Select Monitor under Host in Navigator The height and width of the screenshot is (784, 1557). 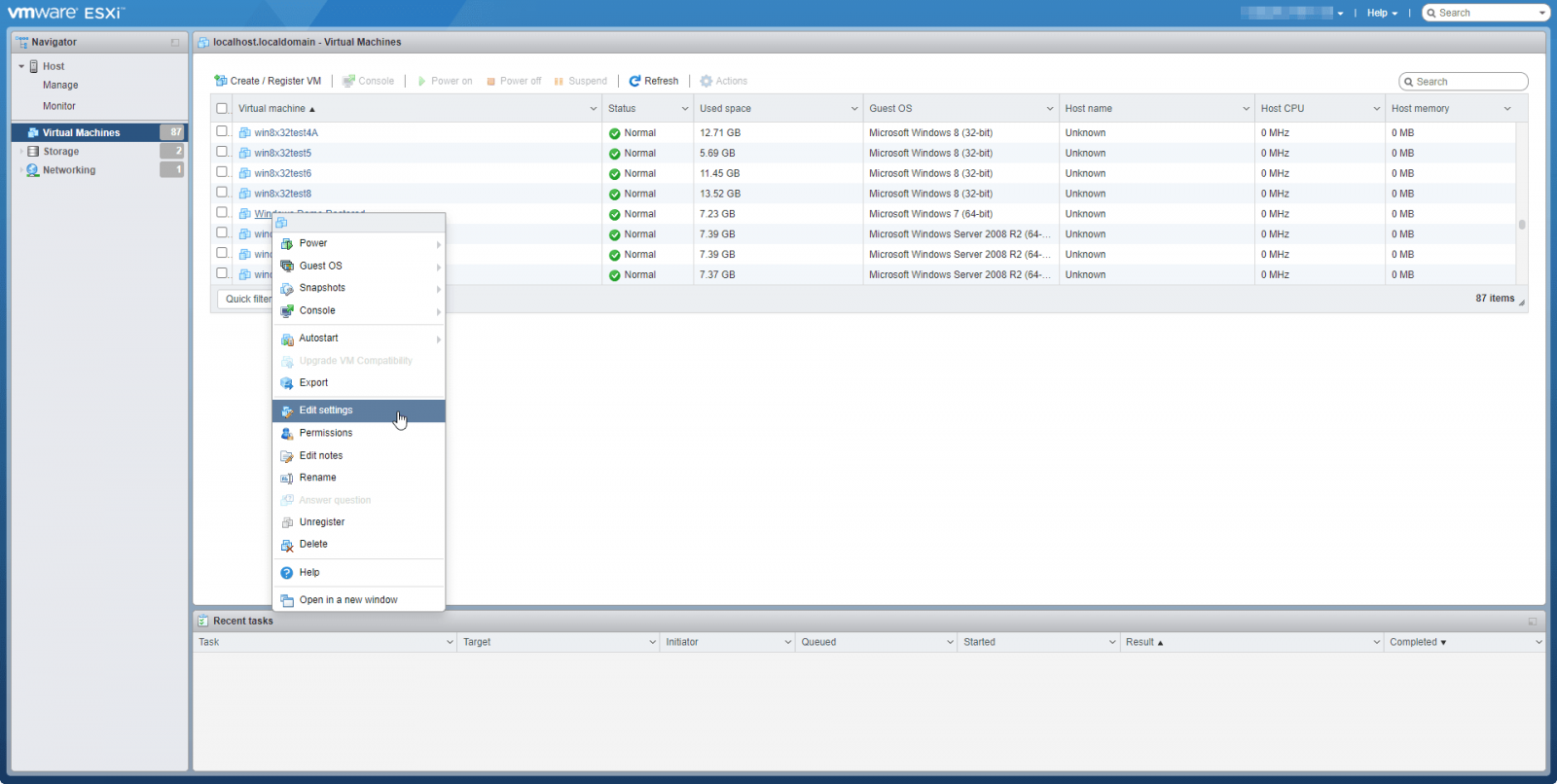(x=59, y=106)
